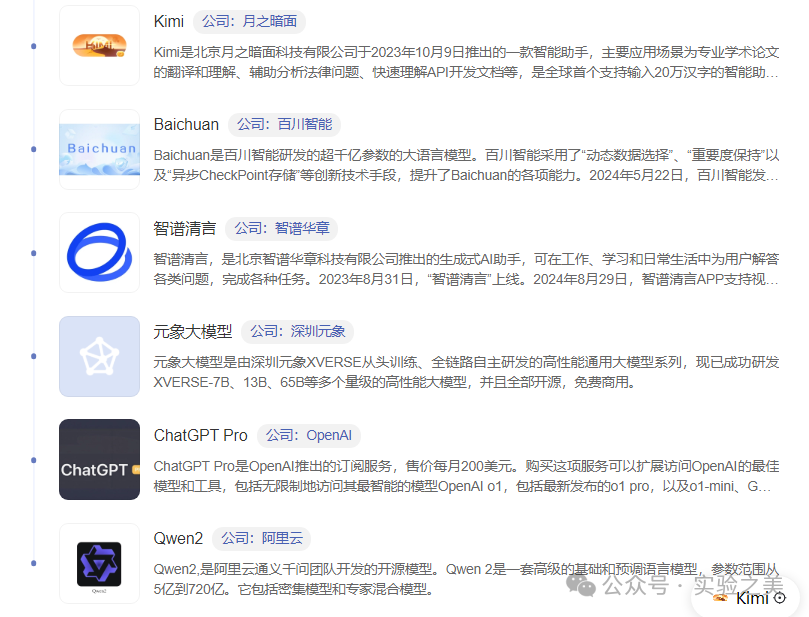Click ChatGPT Pro description mentioning 每月200美元
Screen dimensions: 809x617
pyautogui.click(x=466, y=476)
